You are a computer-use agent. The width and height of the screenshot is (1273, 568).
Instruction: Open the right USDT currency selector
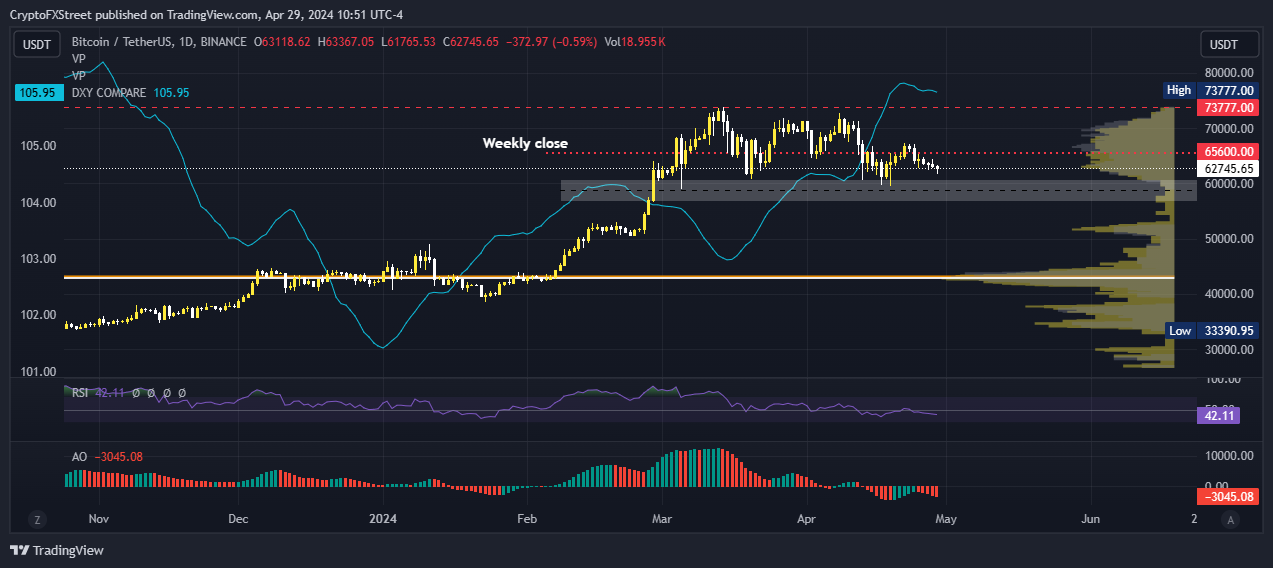[1224, 45]
